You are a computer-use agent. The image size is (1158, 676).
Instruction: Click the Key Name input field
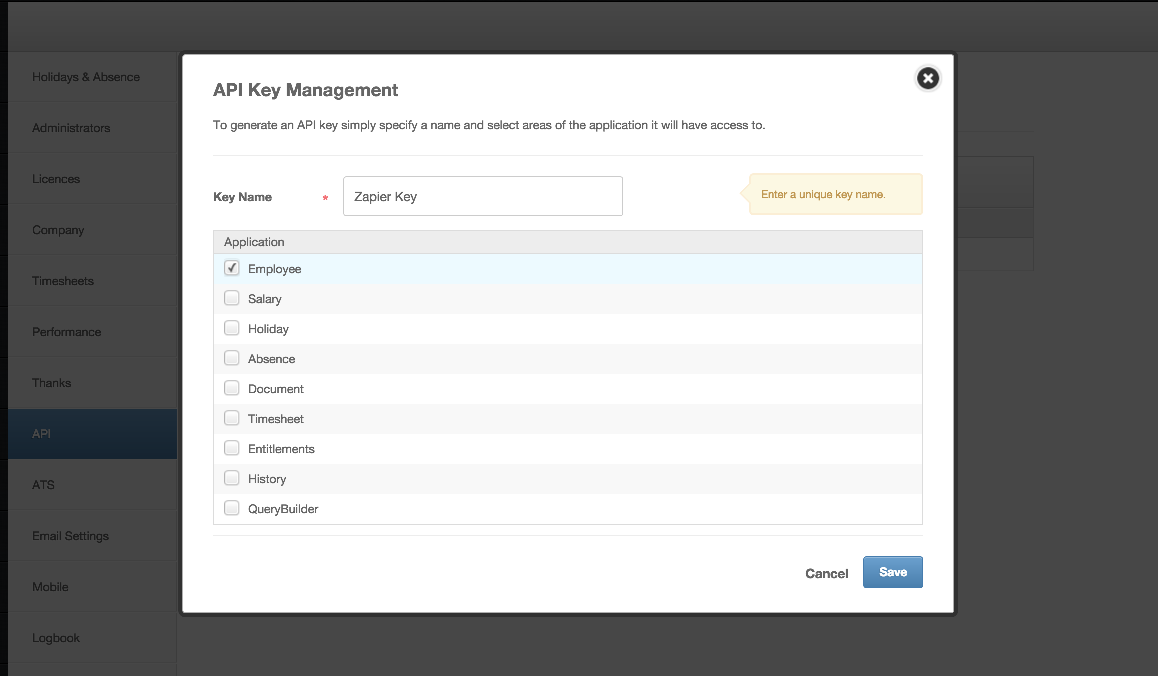(483, 196)
